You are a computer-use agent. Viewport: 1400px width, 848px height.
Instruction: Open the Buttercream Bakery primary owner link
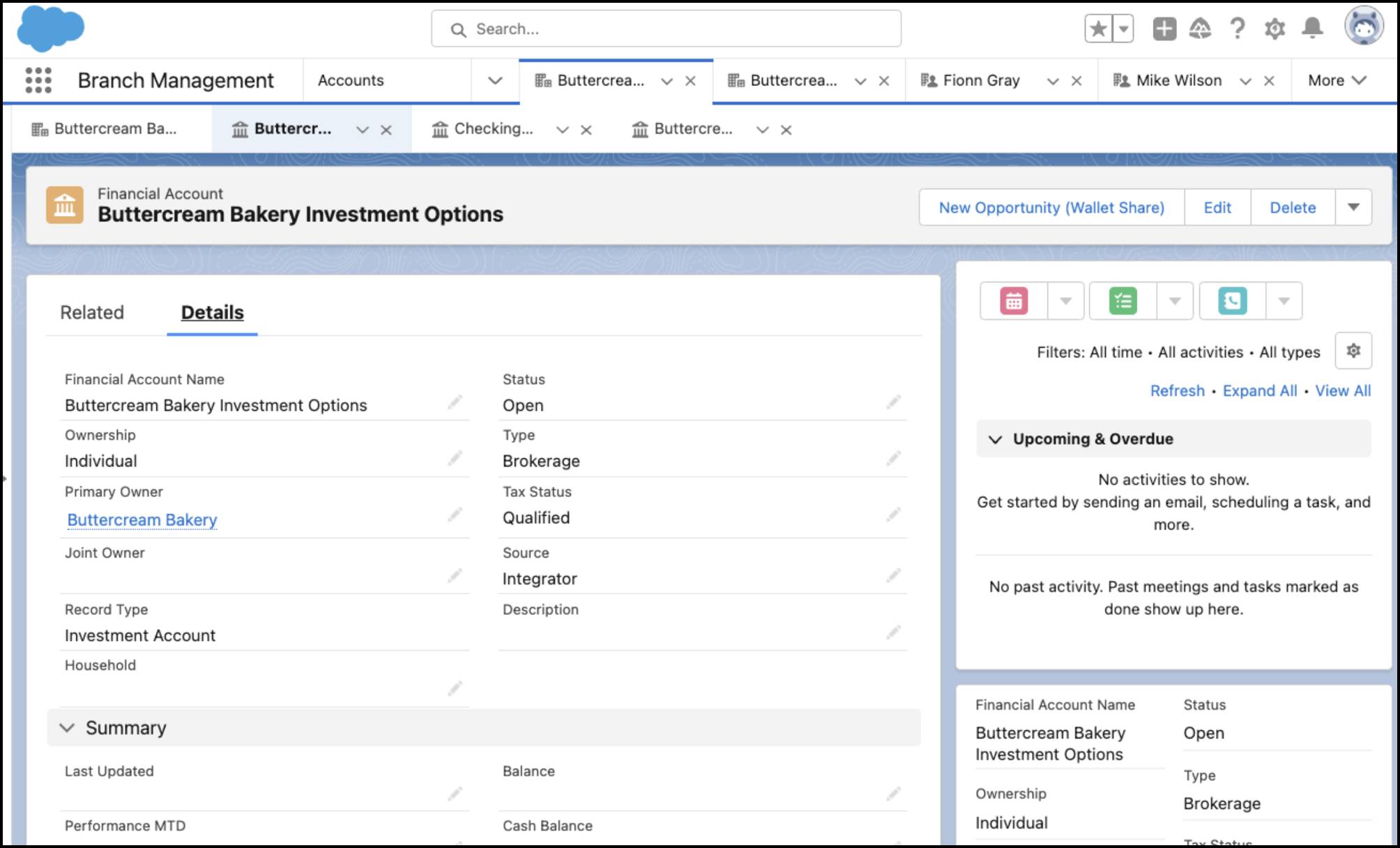tap(142, 520)
